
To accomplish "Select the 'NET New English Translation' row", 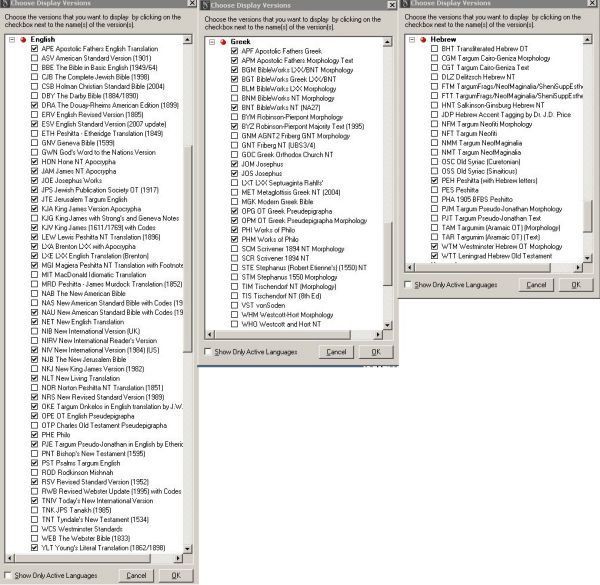I will [x=83, y=322].
